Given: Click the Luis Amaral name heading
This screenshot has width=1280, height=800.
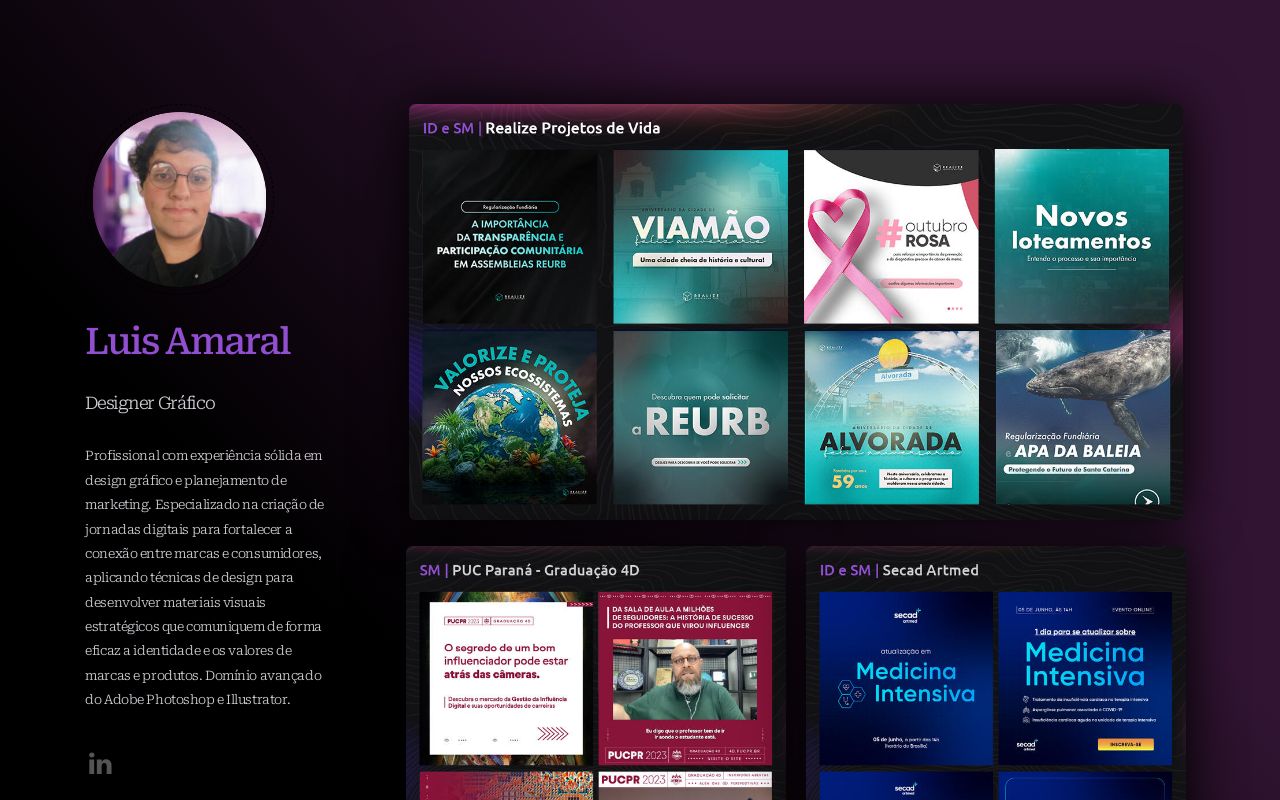Looking at the screenshot, I should [x=188, y=341].
